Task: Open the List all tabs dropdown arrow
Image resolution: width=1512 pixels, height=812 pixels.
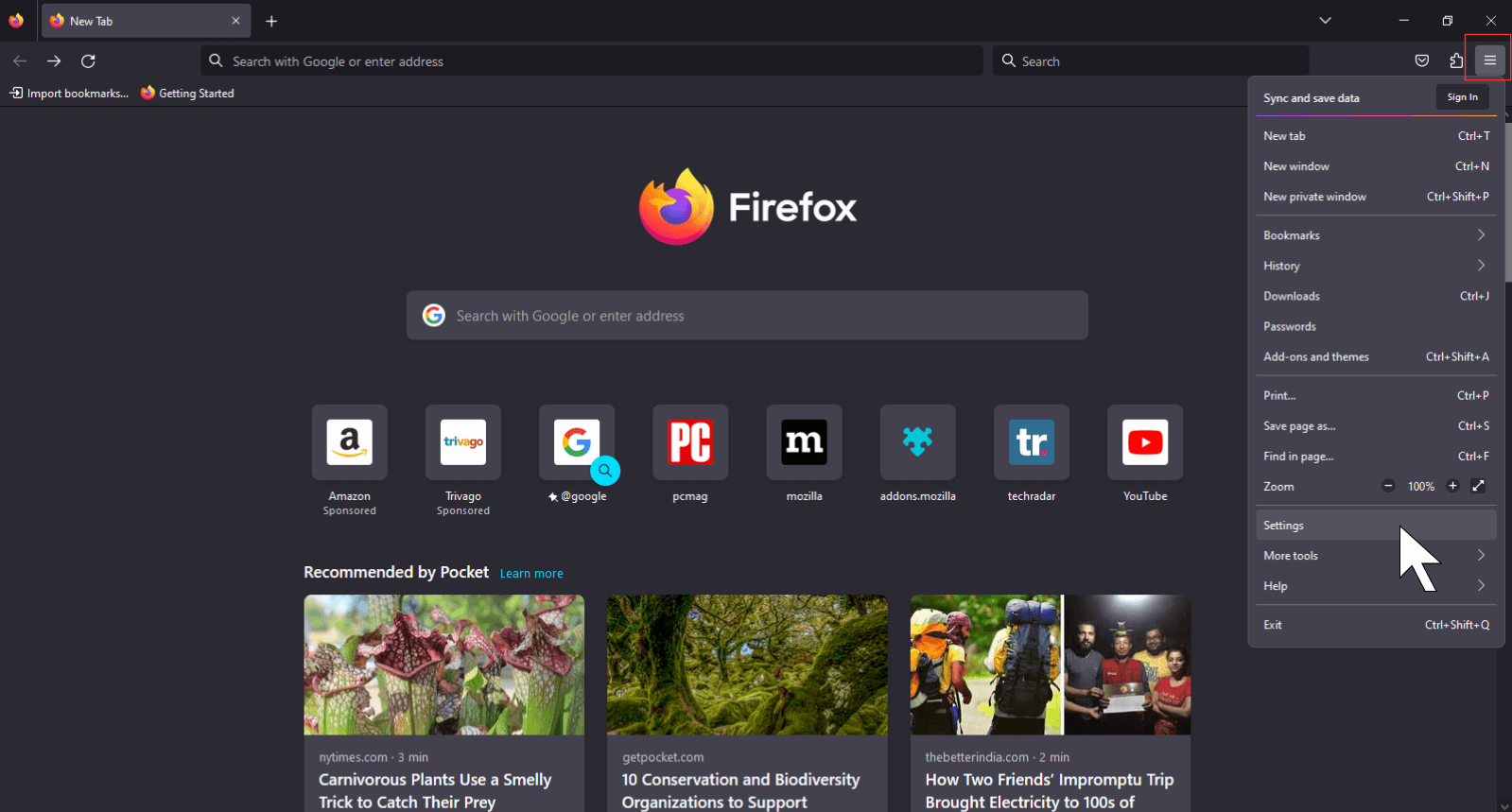Action: tap(1325, 21)
